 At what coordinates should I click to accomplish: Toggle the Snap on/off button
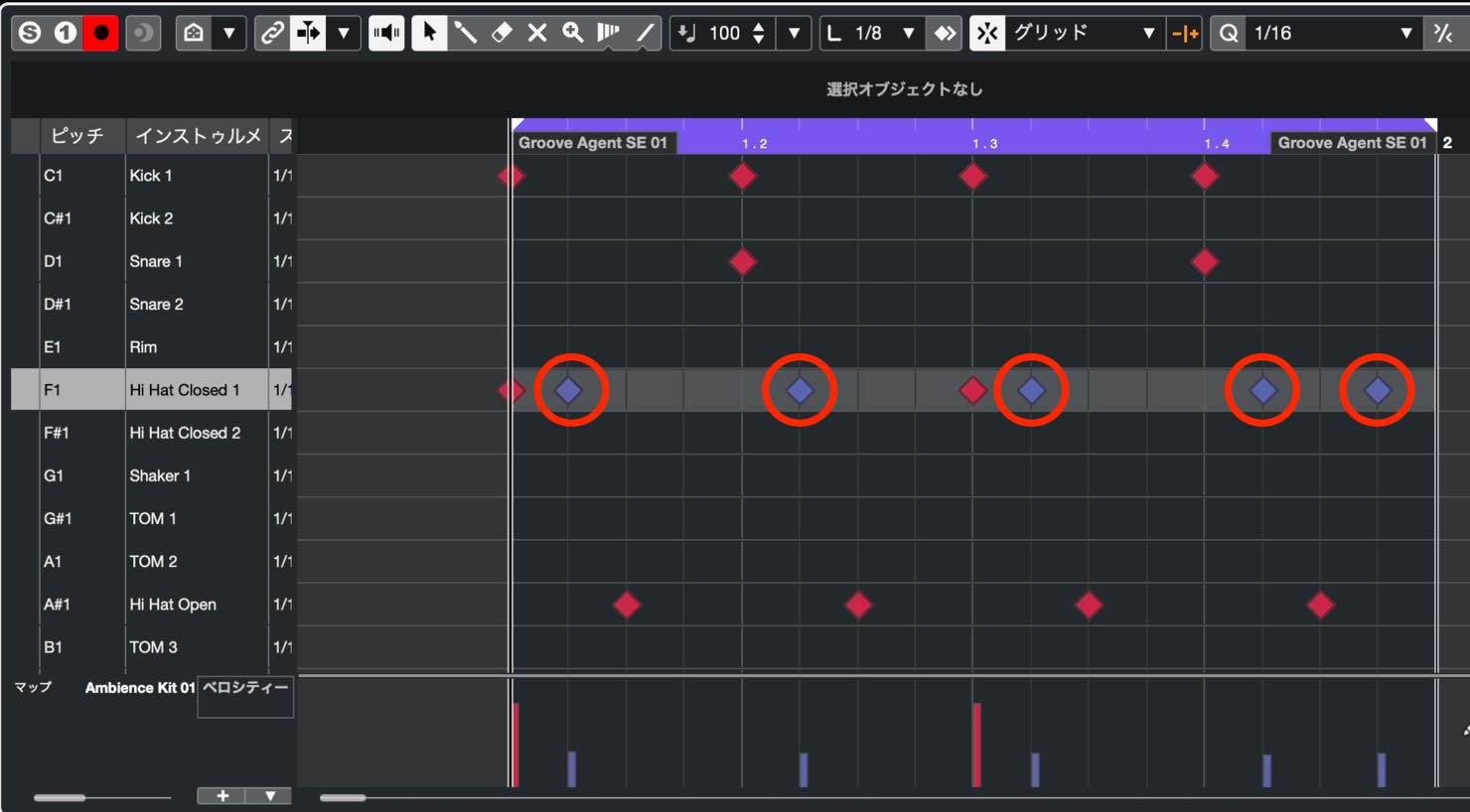click(987, 33)
